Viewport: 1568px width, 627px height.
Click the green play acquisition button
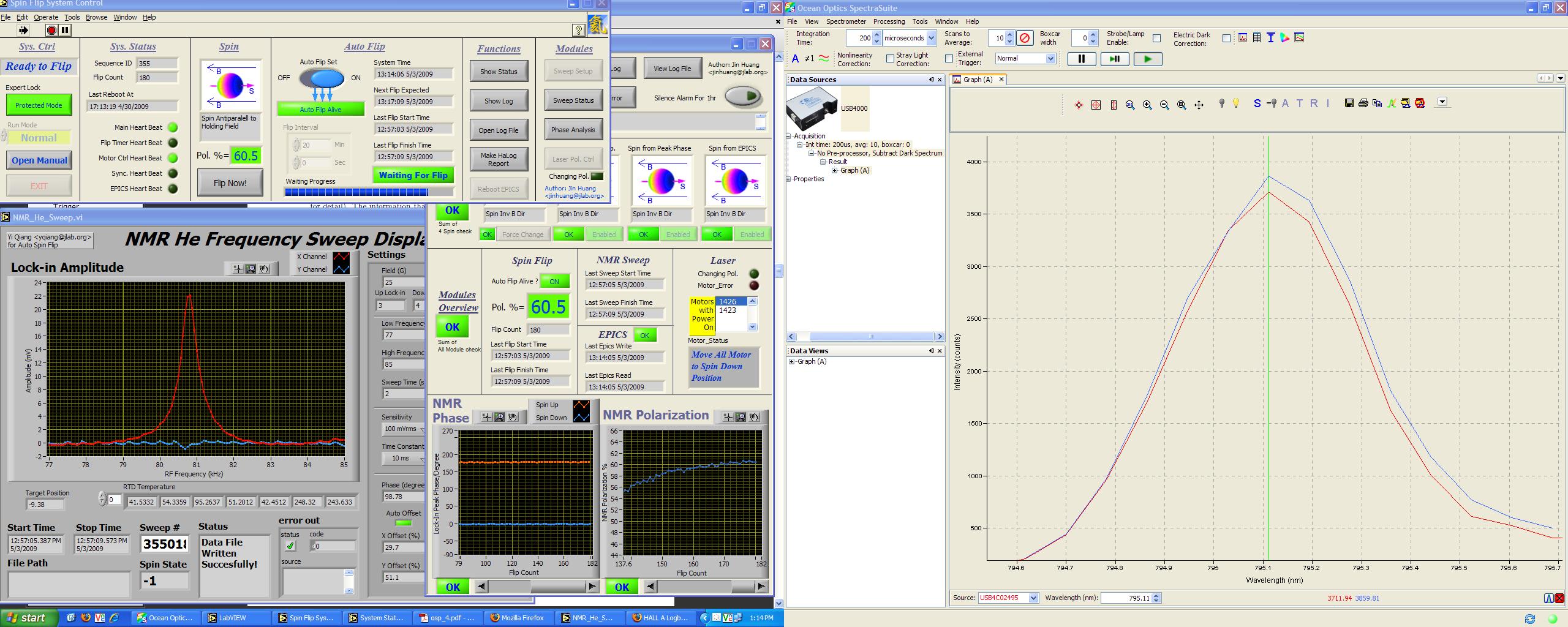[x=1148, y=59]
